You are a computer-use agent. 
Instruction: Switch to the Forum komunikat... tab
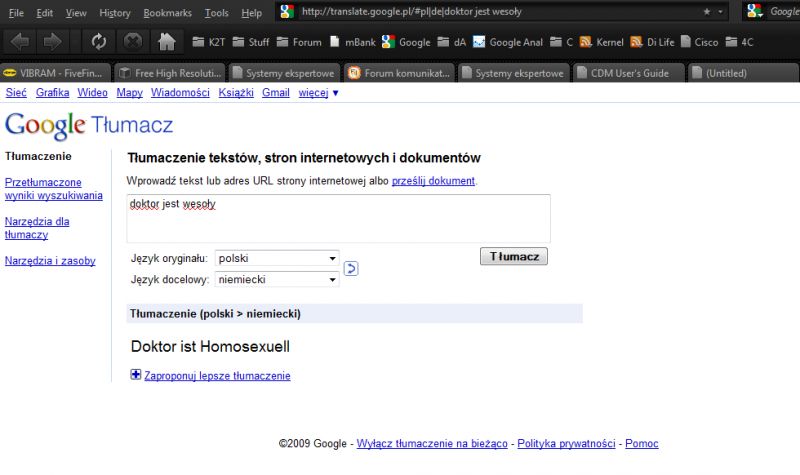(x=399, y=73)
